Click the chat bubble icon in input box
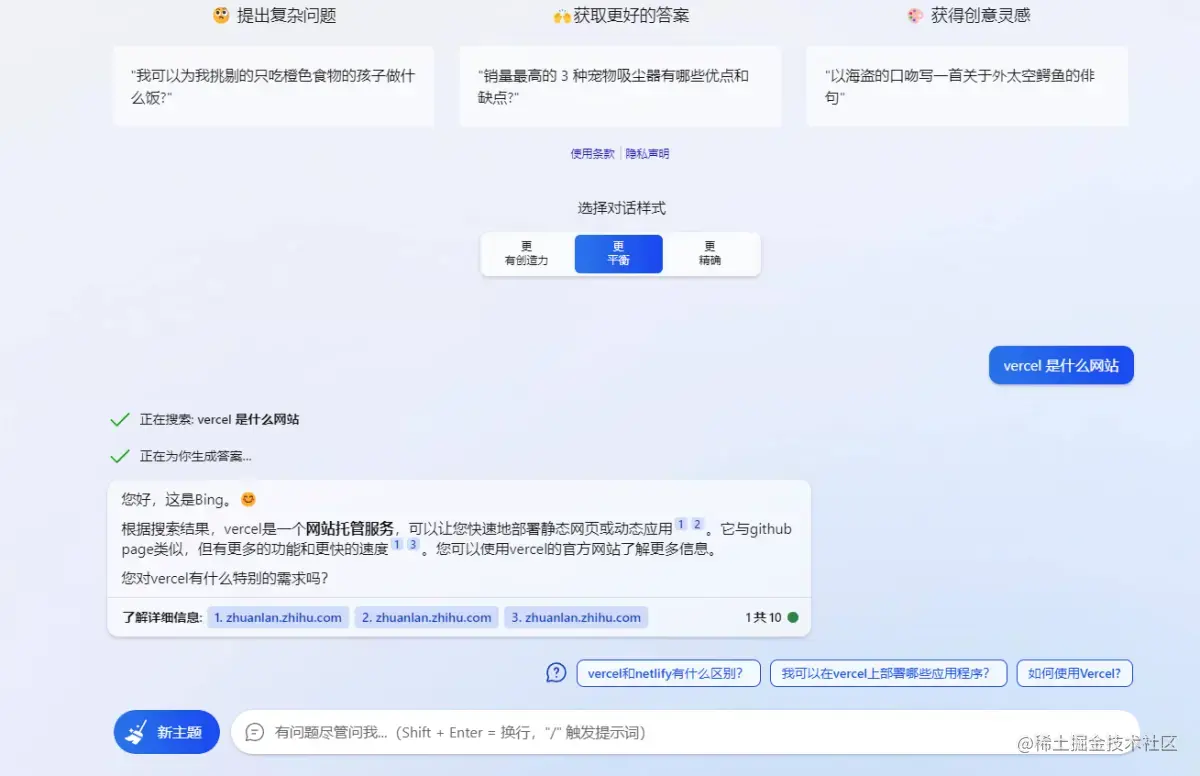Image resolution: width=1200 pixels, height=776 pixels. [254, 732]
